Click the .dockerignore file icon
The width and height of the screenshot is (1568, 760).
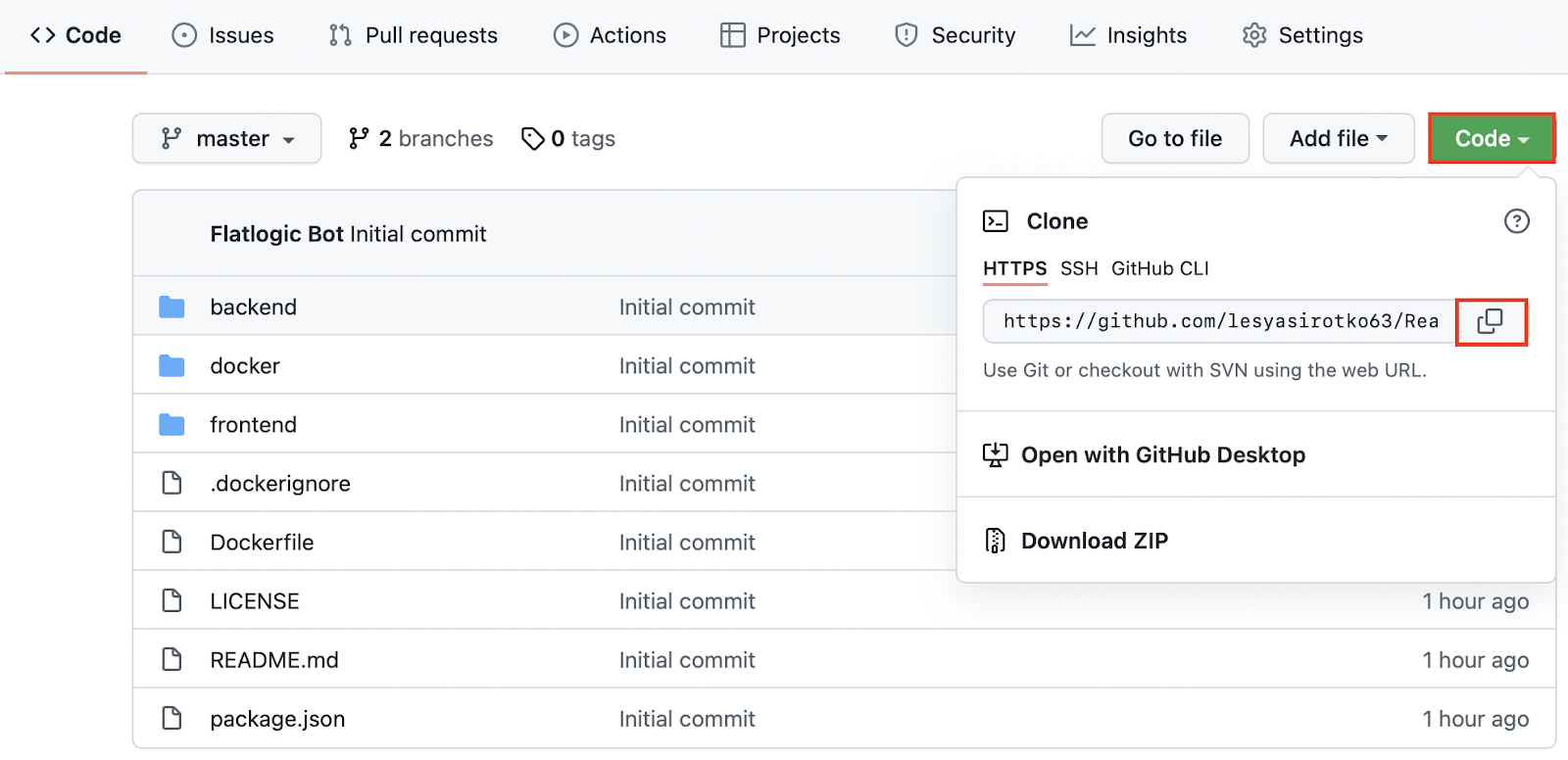[171, 483]
